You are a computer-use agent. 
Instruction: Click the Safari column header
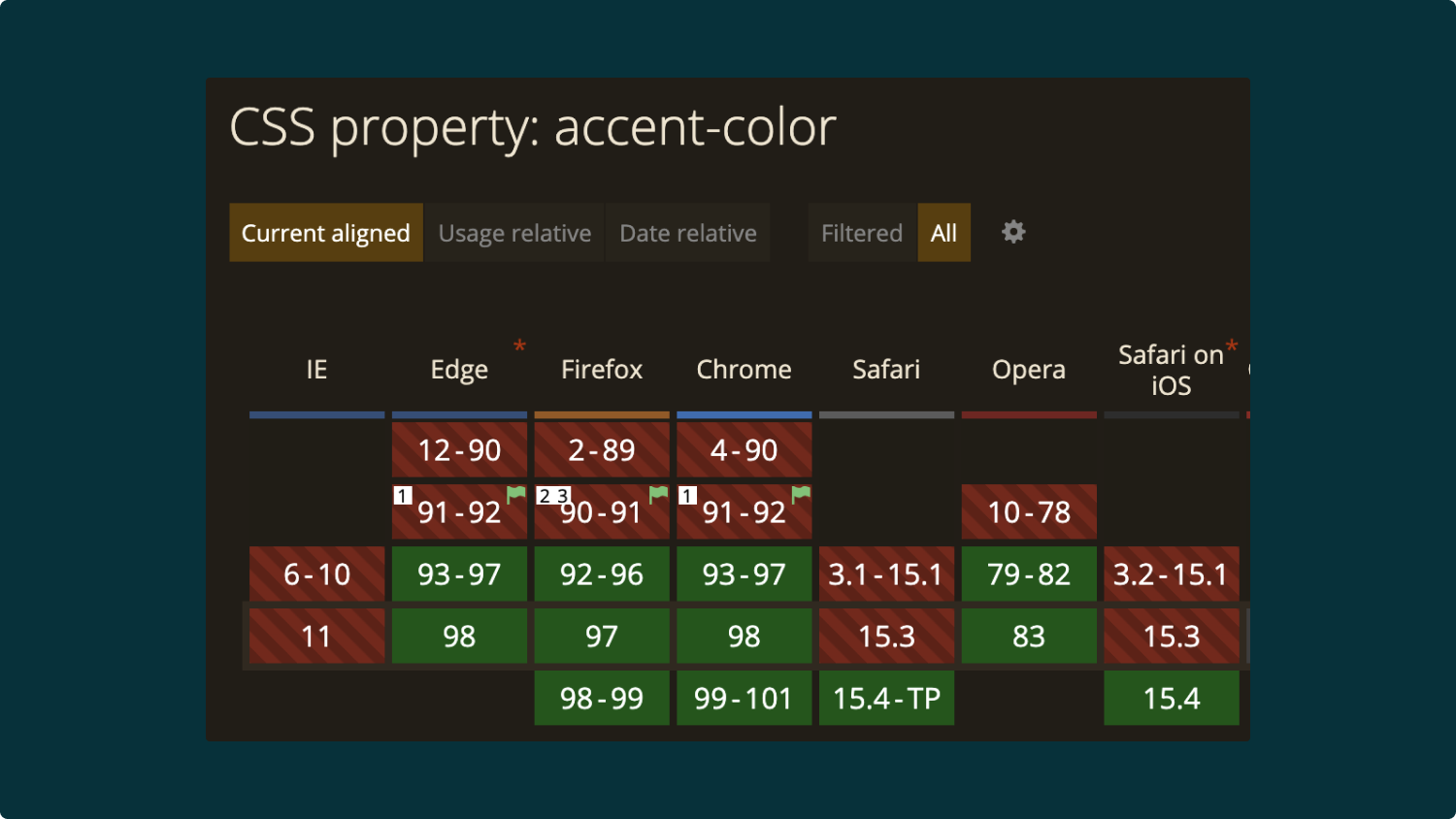[x=886, y=370]
